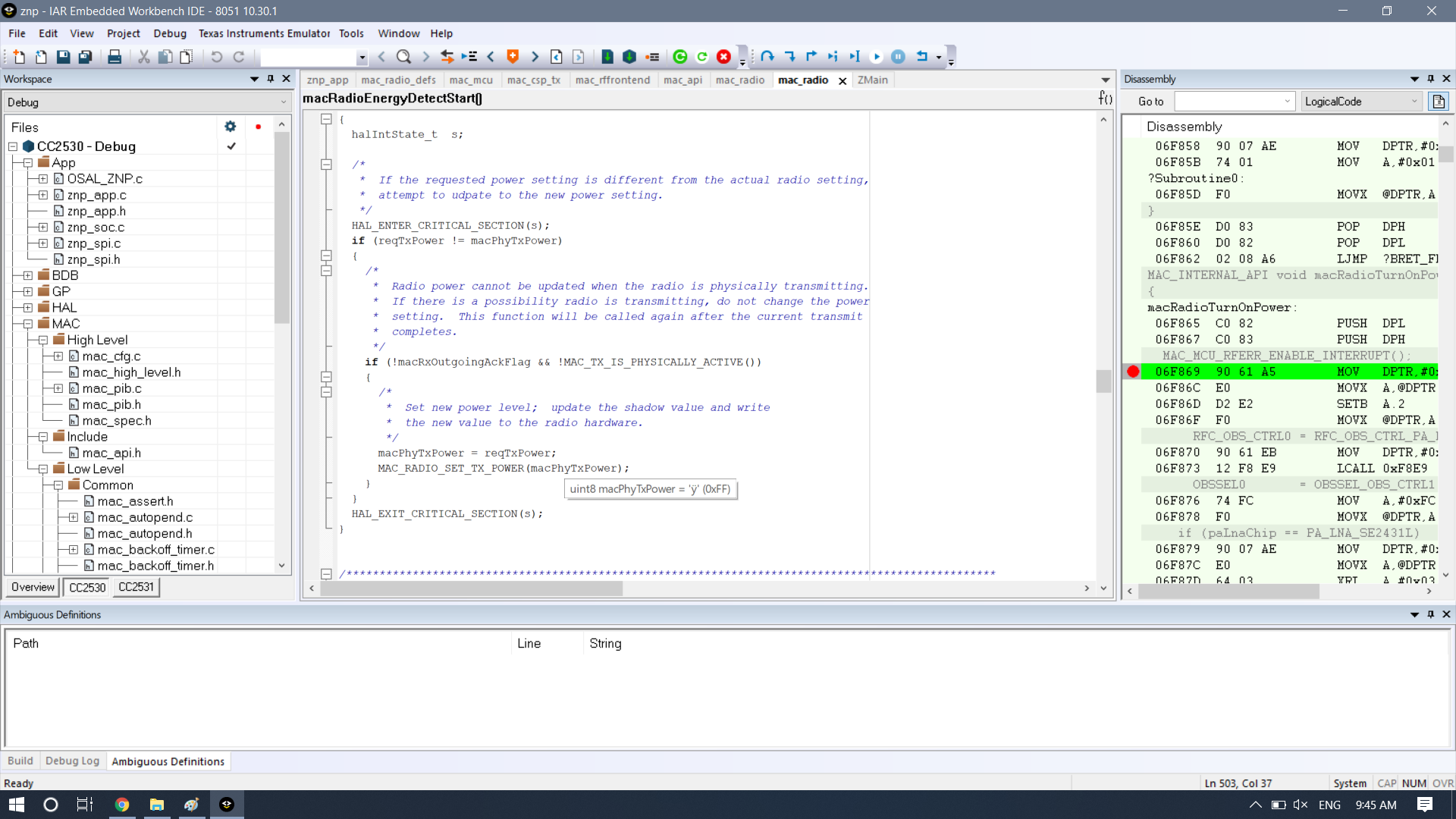Open the Texas Instruments Emulator menu
This screenshot has height=819, width=1456.
(x=264, y=33)
